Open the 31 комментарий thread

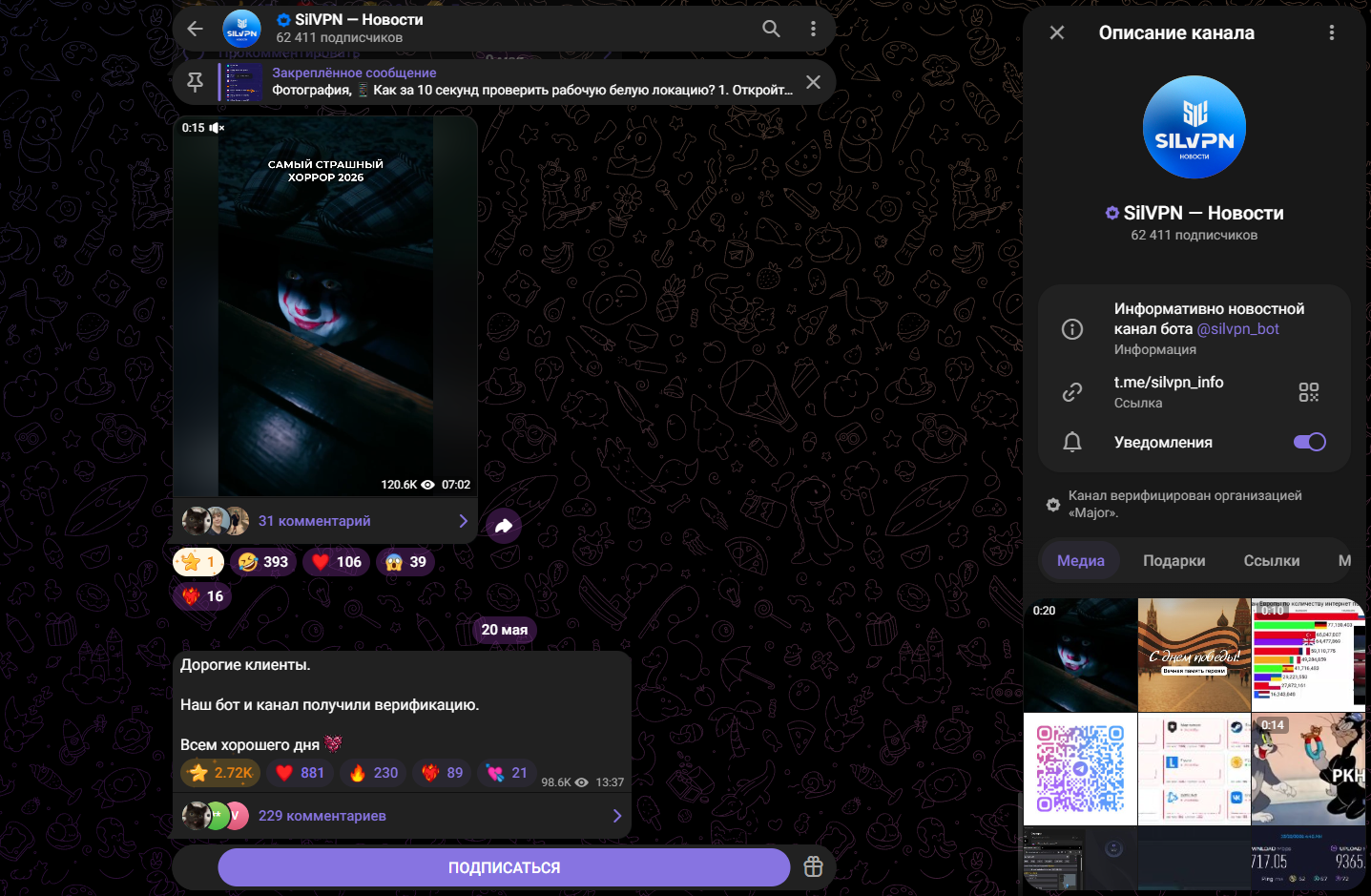point(324,521)
